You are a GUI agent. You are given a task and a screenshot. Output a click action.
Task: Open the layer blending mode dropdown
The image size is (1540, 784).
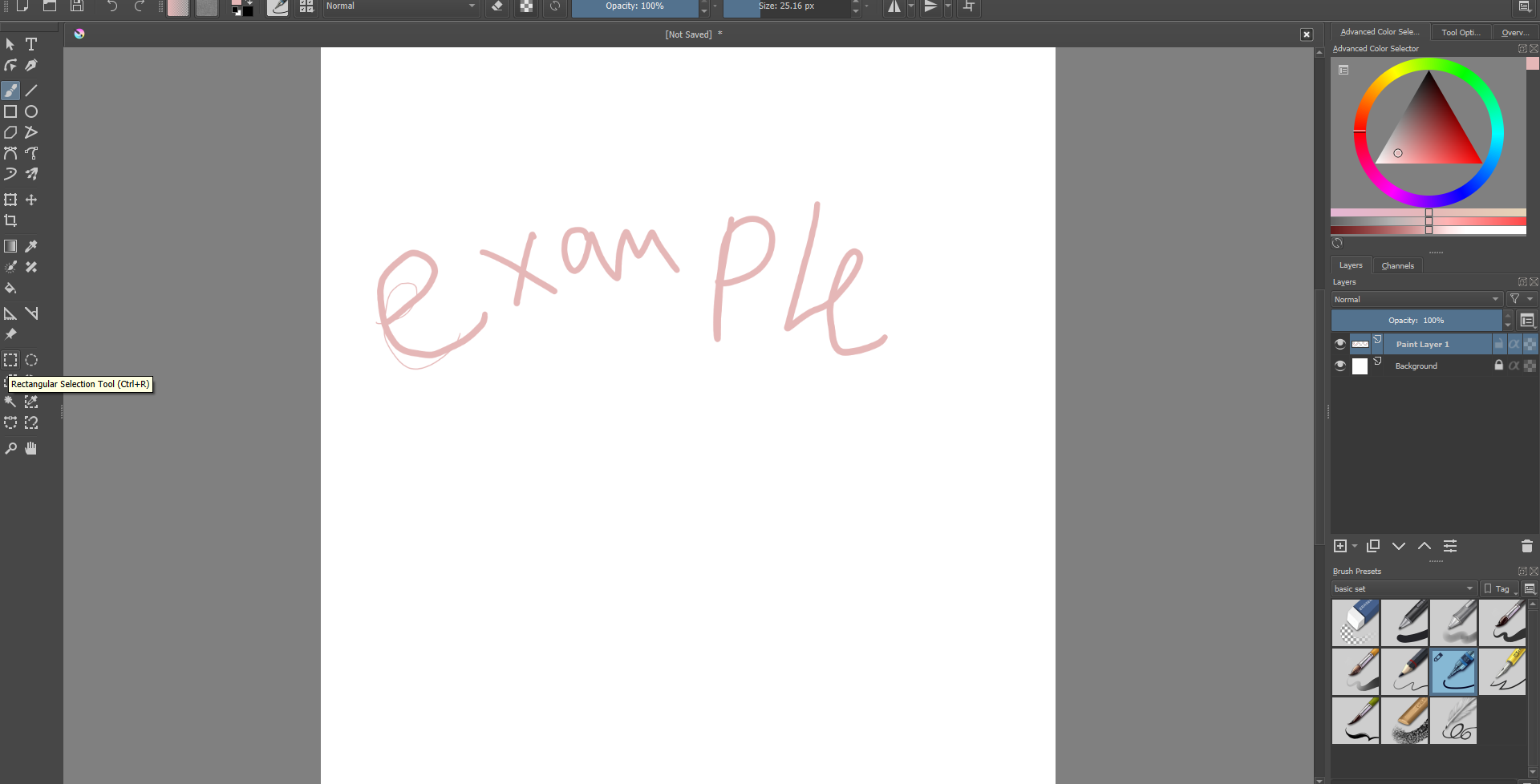pos(1416,299)
